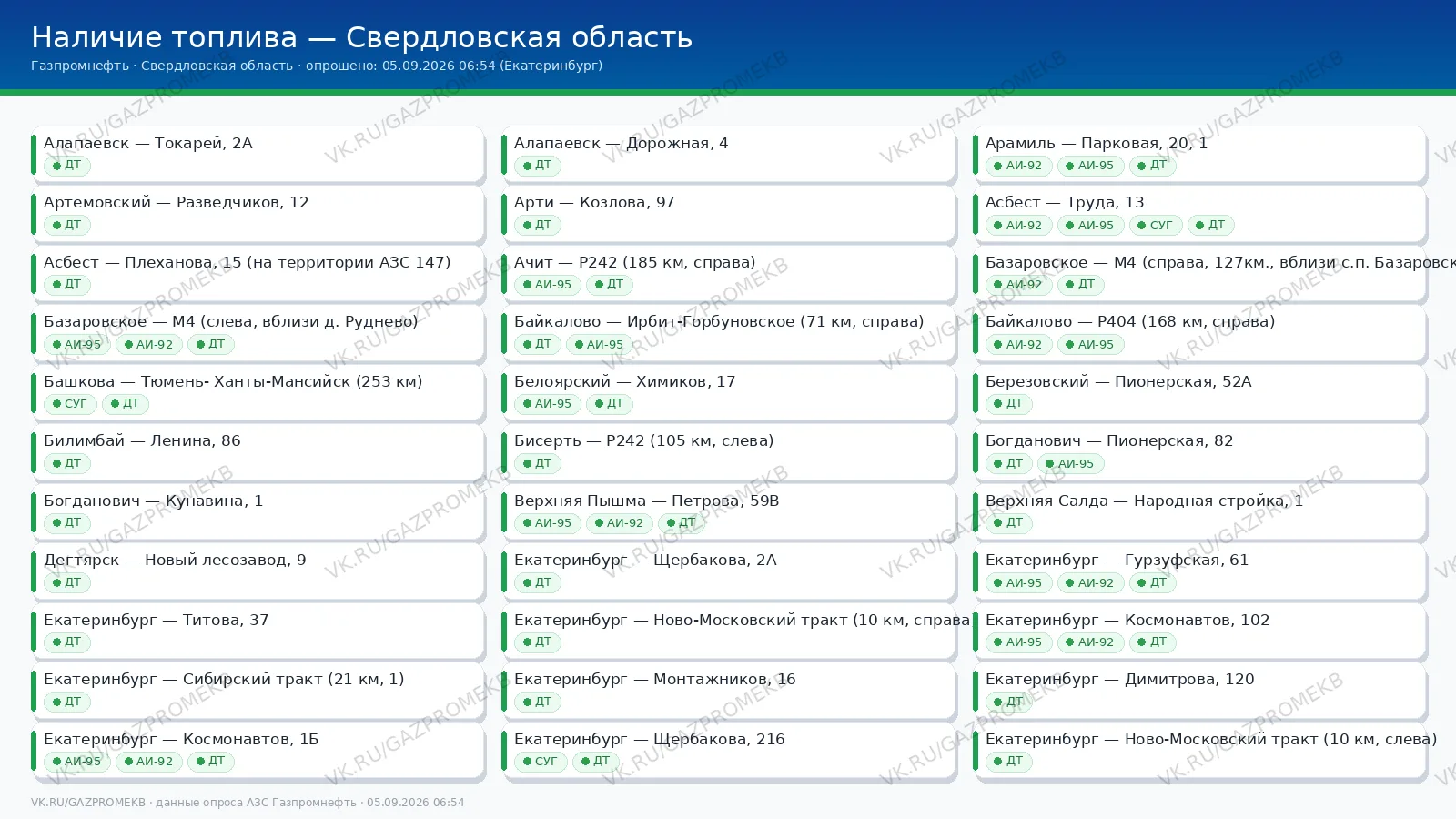This screenshot has height=819, width=1456.
Task: Select «Дегтярск — Новый лесозавод, 9» title
Action: click(x=175, y=560)
